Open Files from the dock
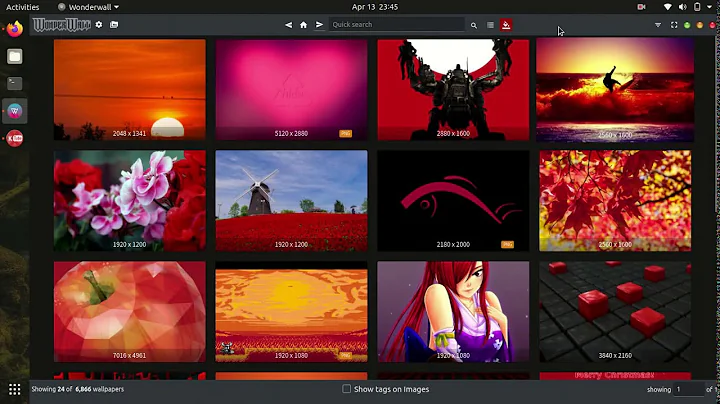The width and height of the screenshot is (720, 404). pyautogui.click(x=15, y=56)
